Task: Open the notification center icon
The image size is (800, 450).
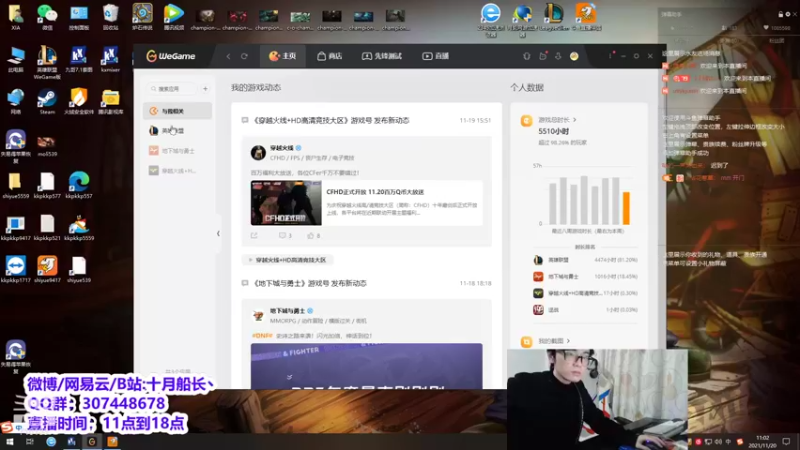Action: [786, 442]
